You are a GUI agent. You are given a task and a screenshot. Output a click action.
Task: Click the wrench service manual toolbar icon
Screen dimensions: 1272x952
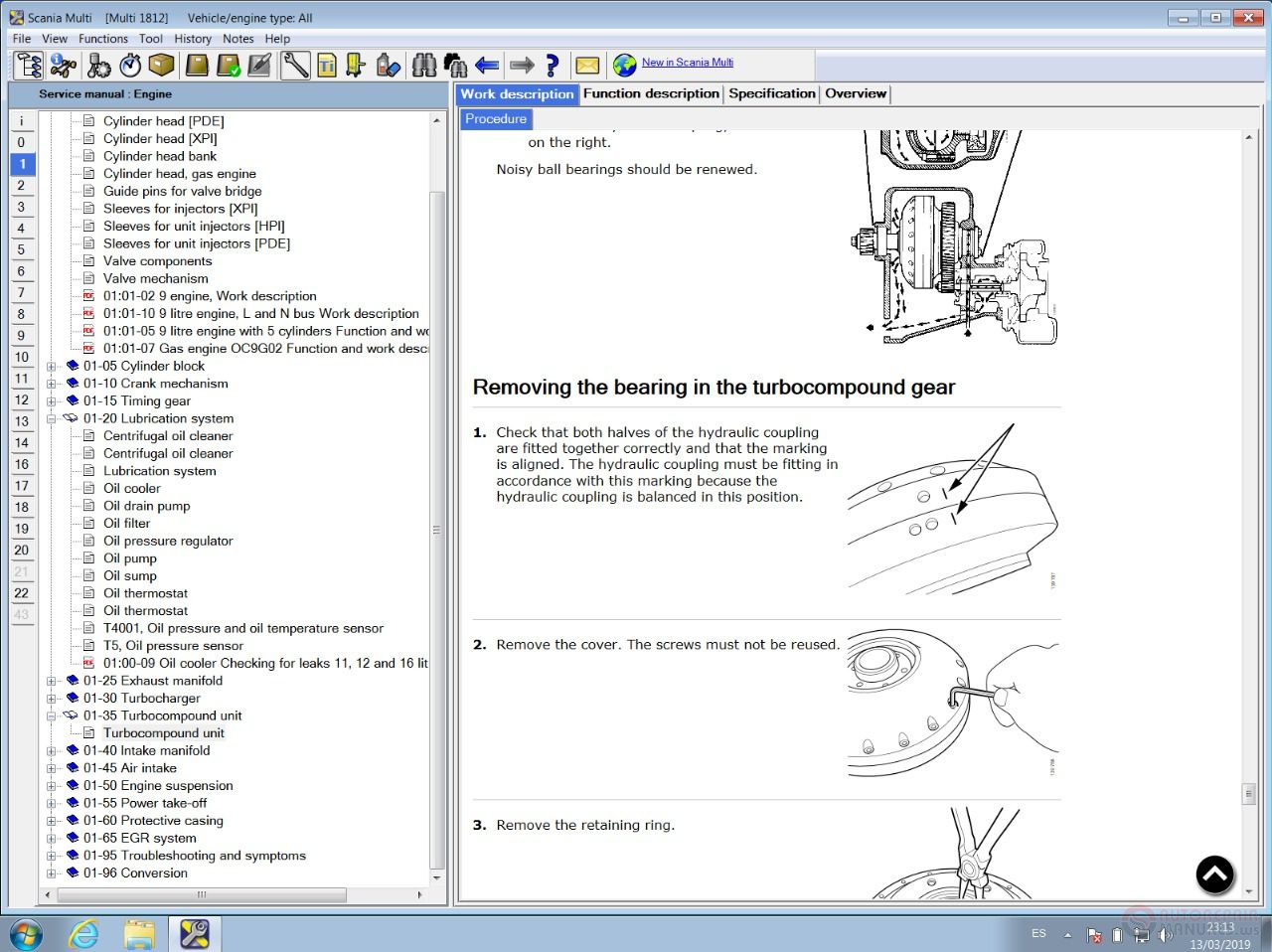click(295, 66)
